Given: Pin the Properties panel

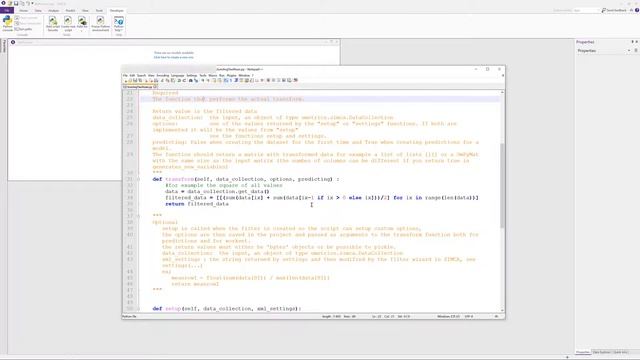Looking at the screenshot, I should tap(632, 42).
